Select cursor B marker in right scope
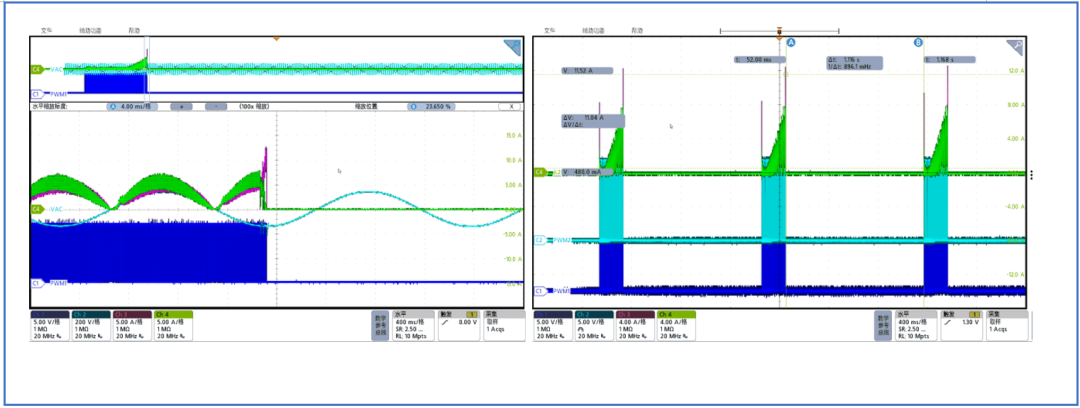 pos(918,43)
